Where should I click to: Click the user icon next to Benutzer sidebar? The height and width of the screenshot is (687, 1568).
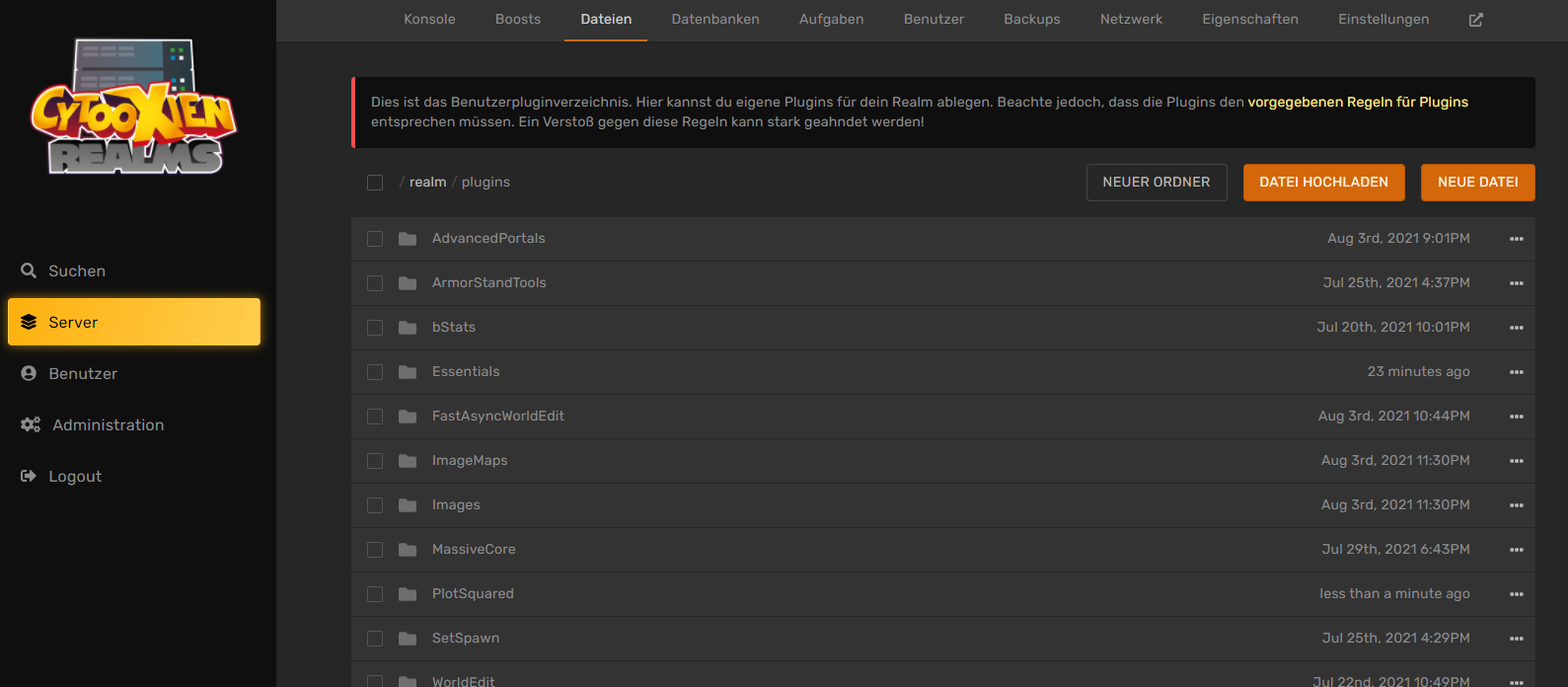coord(29,373)
